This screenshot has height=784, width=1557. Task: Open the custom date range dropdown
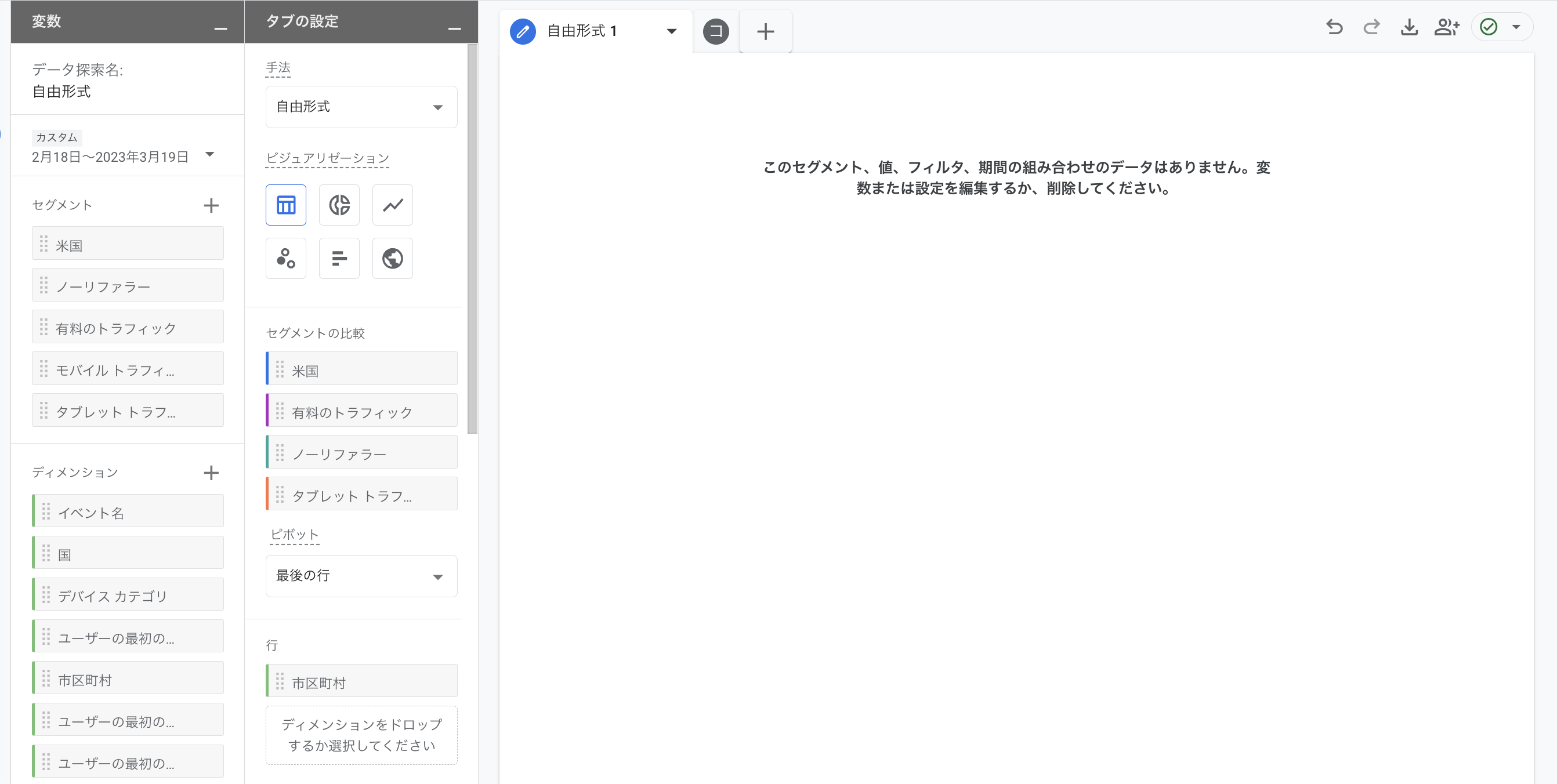pos(210,155)
